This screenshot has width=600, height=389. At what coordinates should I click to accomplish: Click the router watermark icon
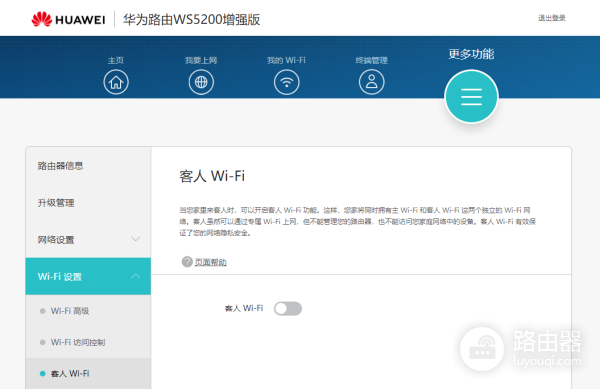(x=482, y=349)
